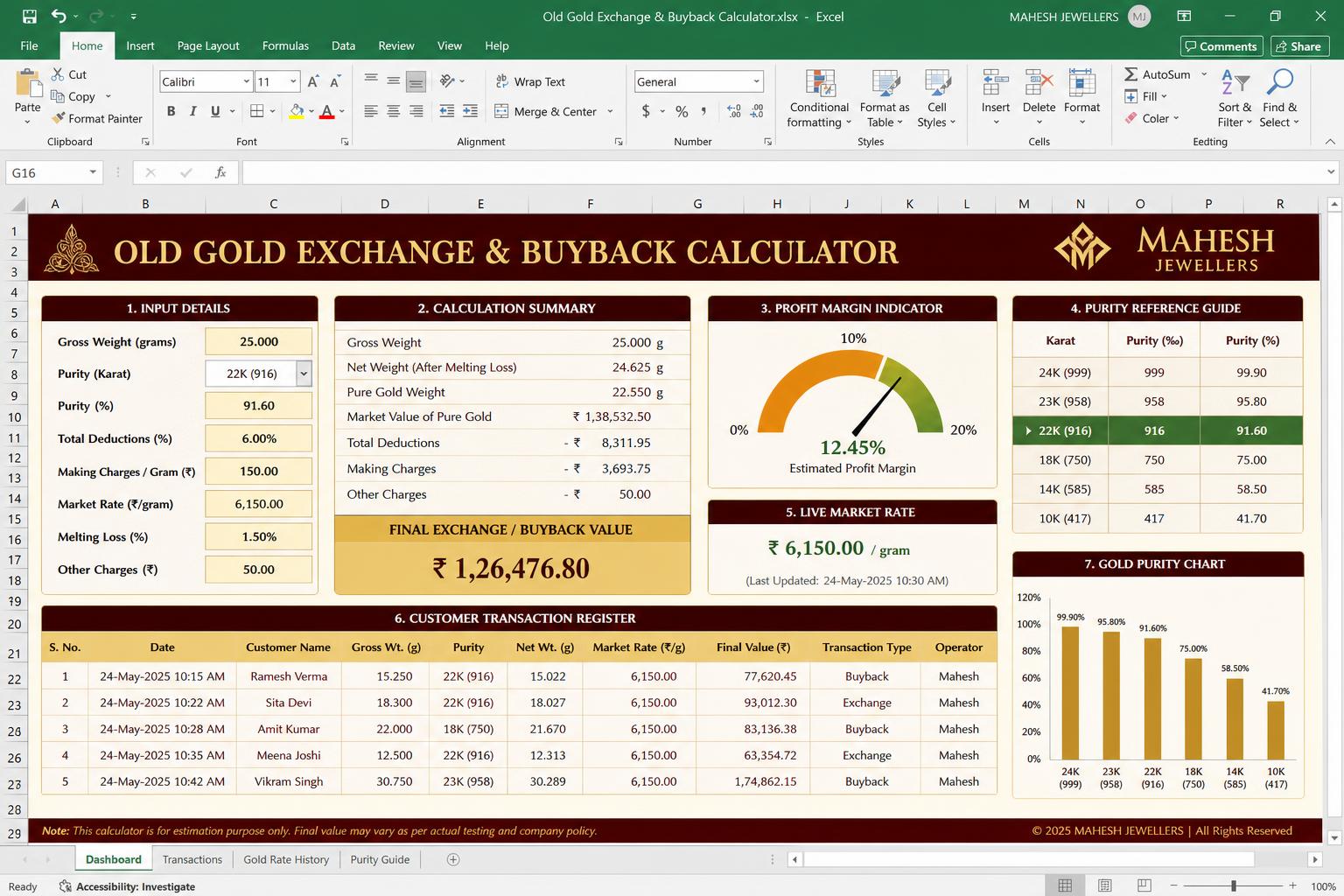Image resolution: width=1344 pixels, height=896 pixels.
Task: Open the Review ribbon tab
Action: tap(396, 45)
